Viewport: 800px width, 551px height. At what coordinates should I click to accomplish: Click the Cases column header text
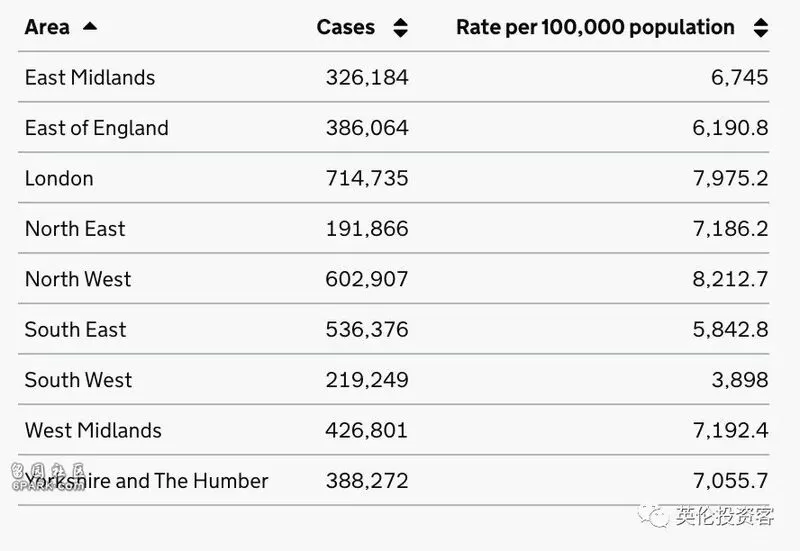[345, 27]
